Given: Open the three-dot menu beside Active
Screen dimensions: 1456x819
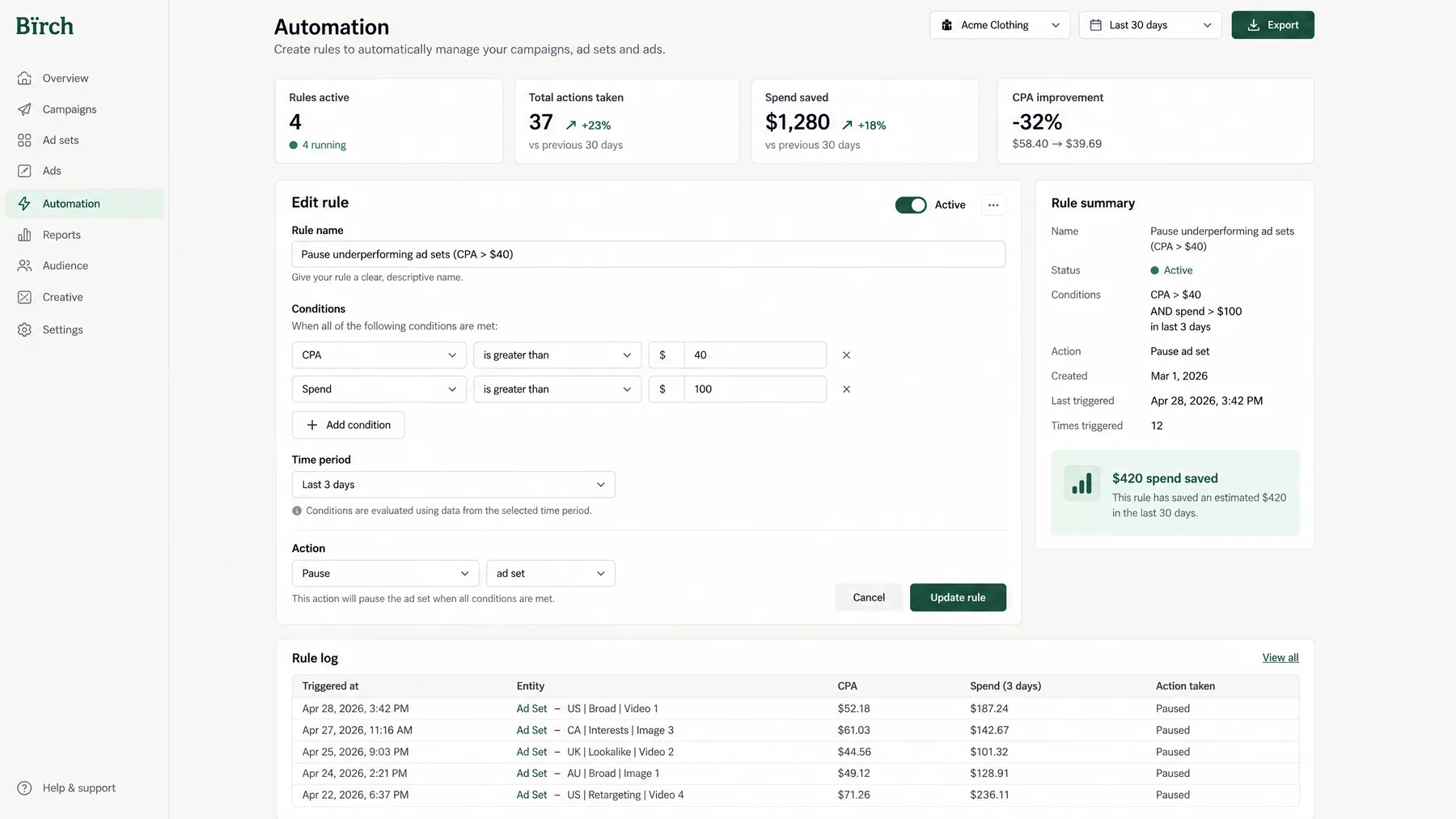Looking at the screenshot, I should tap(993, 205).
